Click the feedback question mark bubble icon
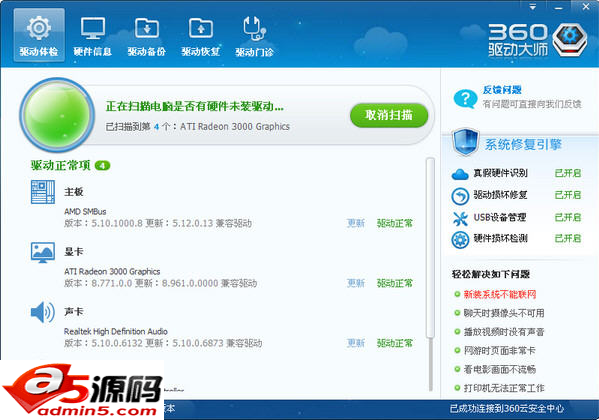Image resolution: width=599 pixels, height=420 pixels. (465, 99)
